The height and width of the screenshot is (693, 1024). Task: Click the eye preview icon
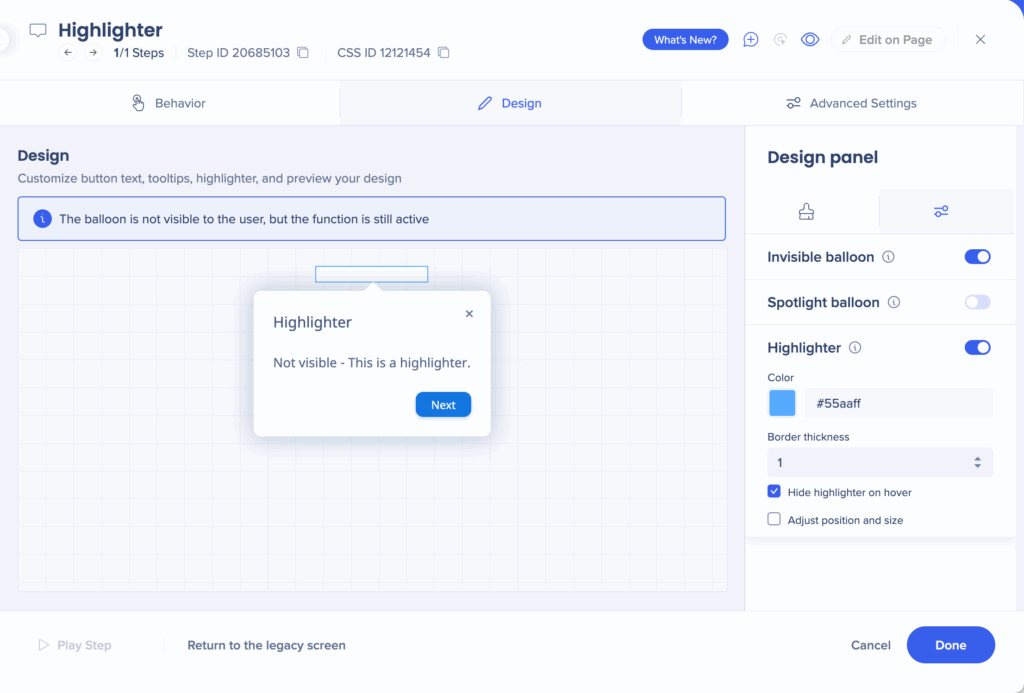(810, 40)
